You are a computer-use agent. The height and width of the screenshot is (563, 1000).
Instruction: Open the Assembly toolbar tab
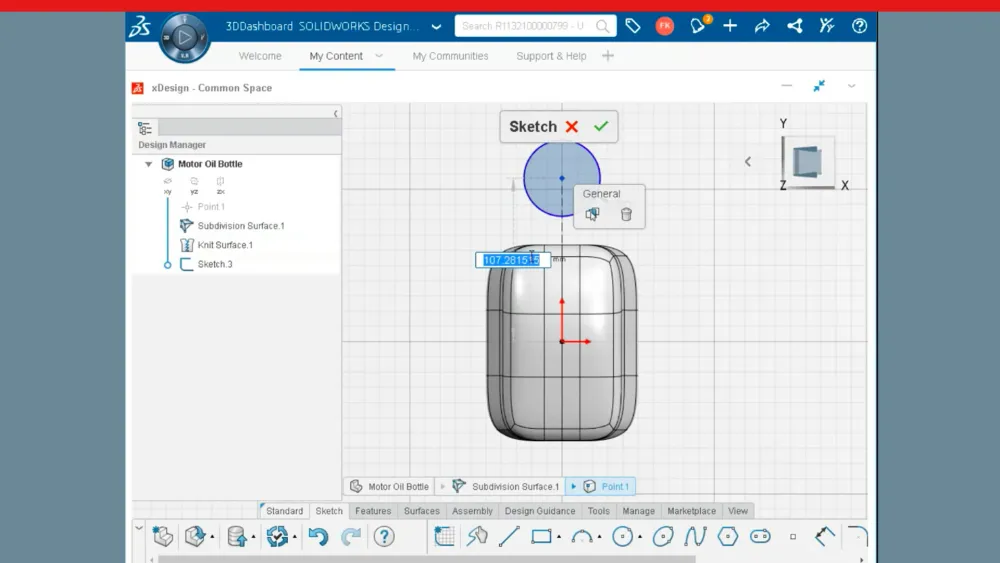472,511
